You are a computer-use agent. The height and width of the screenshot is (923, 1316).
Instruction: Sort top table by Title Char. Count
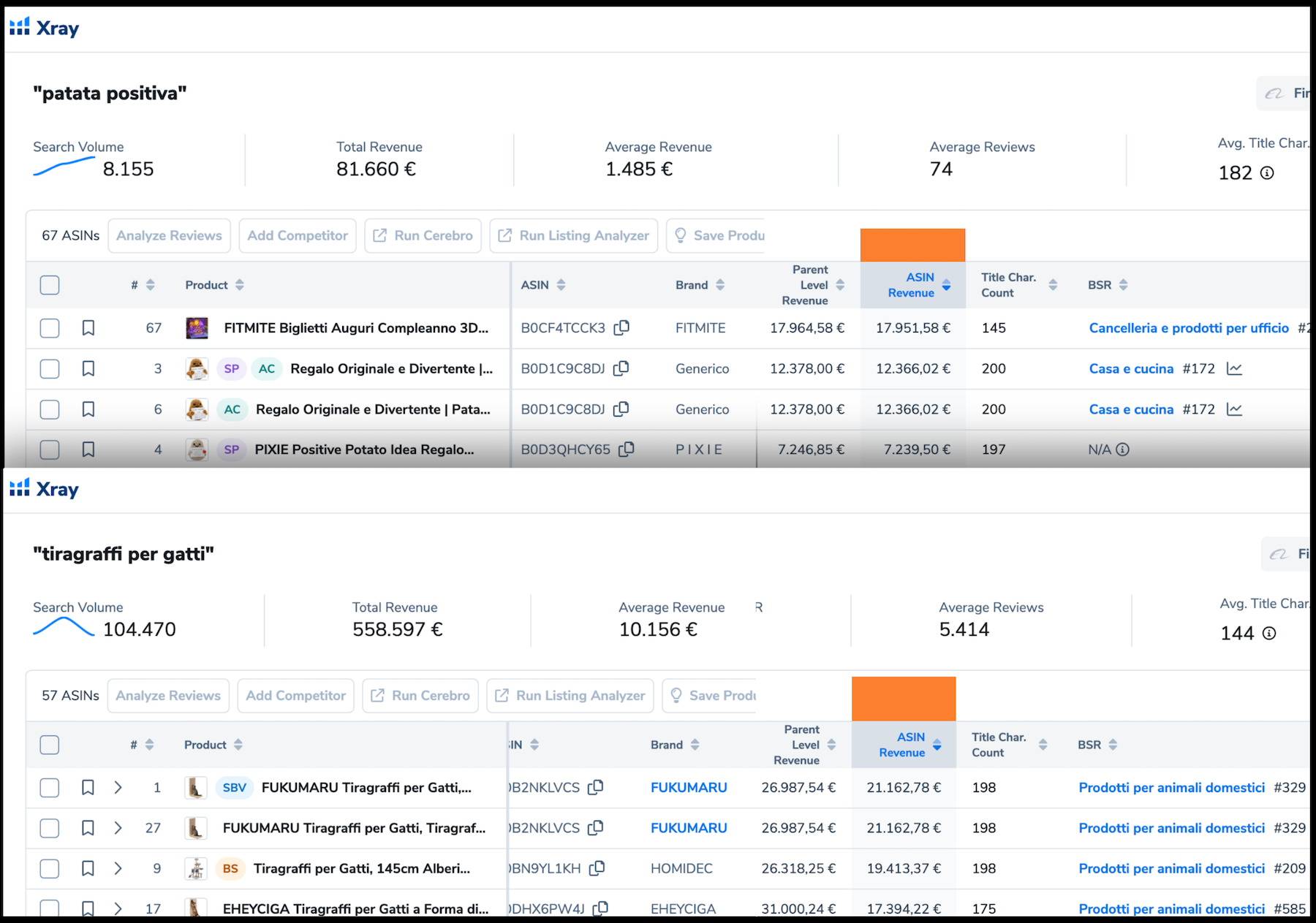pos(1053,285)
